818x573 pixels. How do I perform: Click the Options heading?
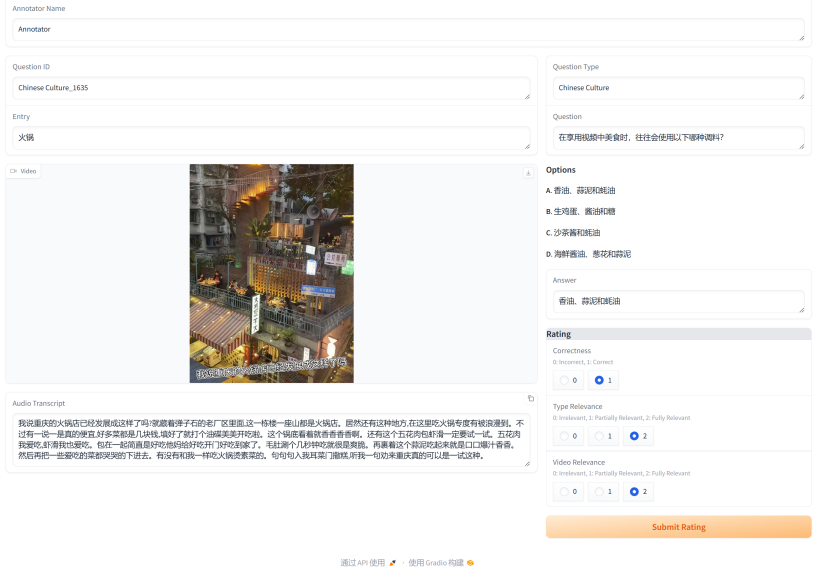561,170
